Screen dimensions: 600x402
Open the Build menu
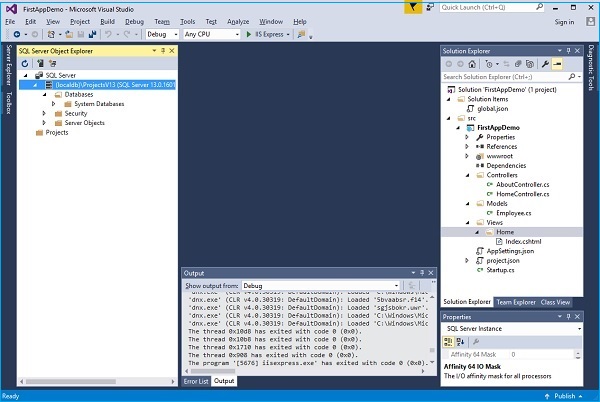tap(108, 22)
